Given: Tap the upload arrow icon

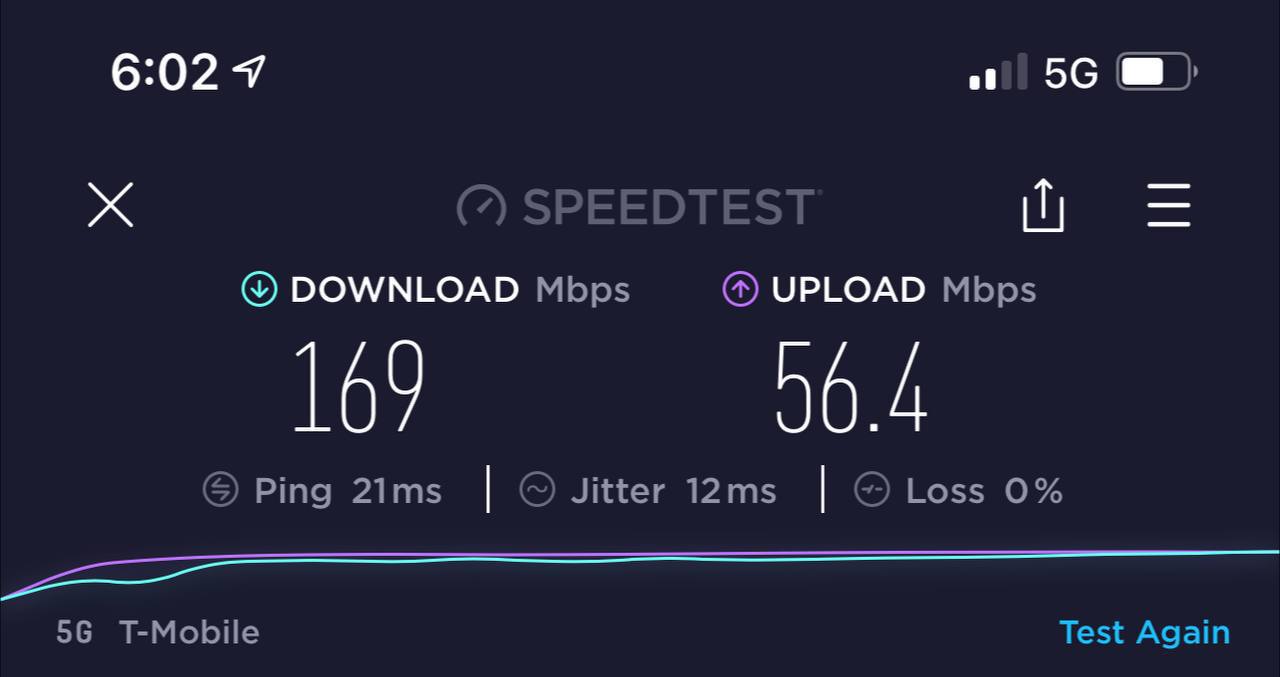Looking at the screenshot, I should pyautogui.click(x=740, y=290).
